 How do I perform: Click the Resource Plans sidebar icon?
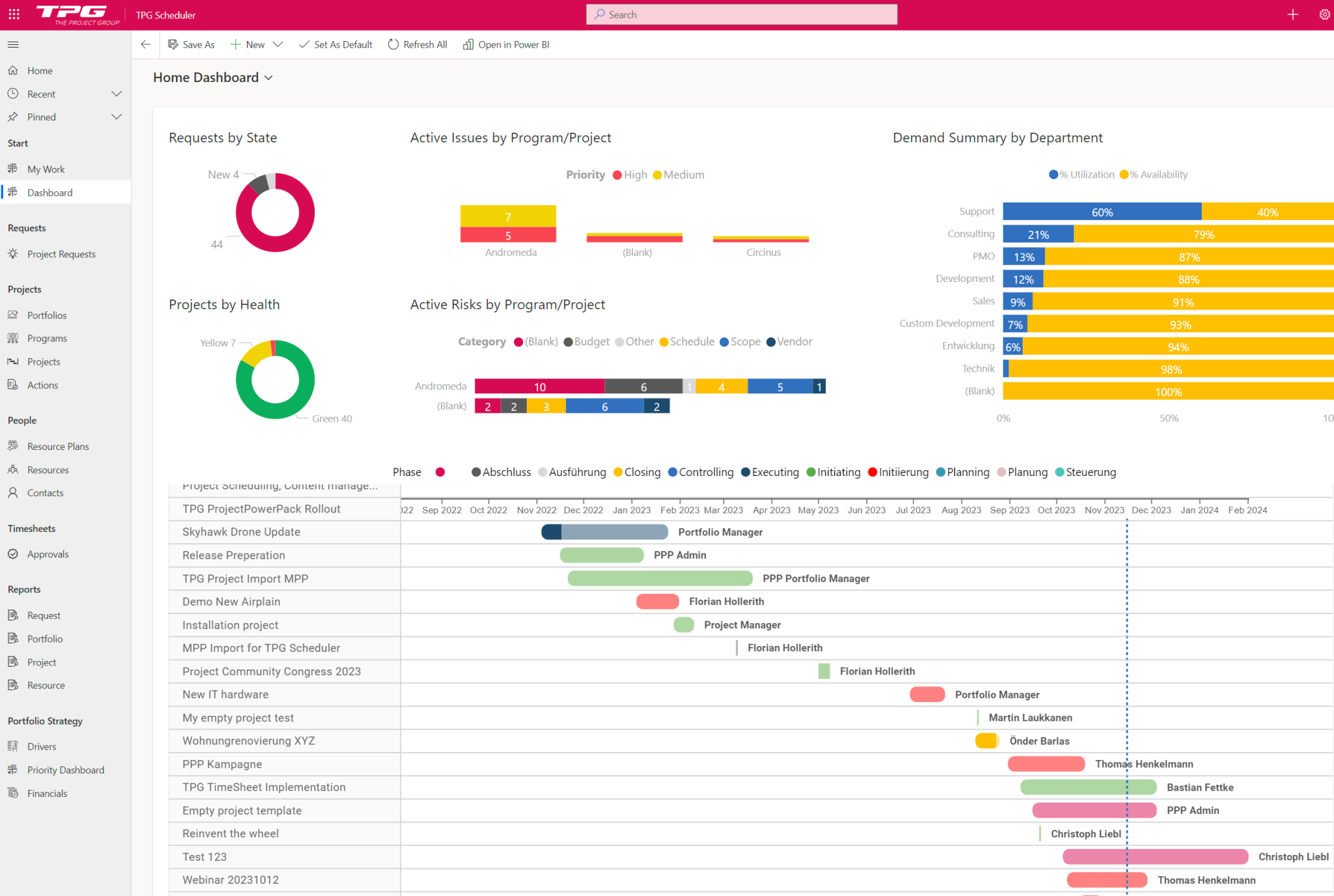tap(13, 446)
